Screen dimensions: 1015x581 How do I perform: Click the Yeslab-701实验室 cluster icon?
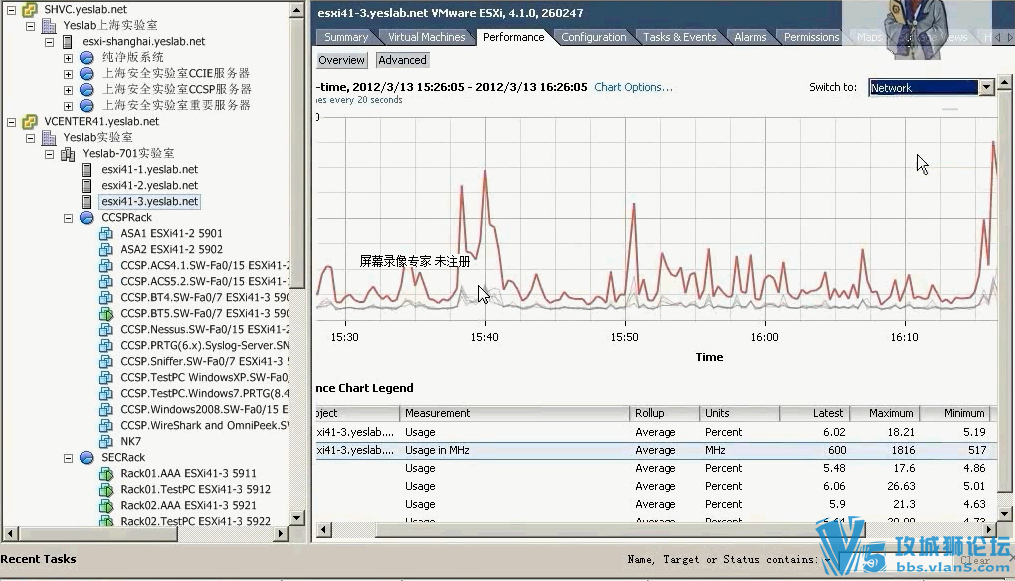point(68,154)
